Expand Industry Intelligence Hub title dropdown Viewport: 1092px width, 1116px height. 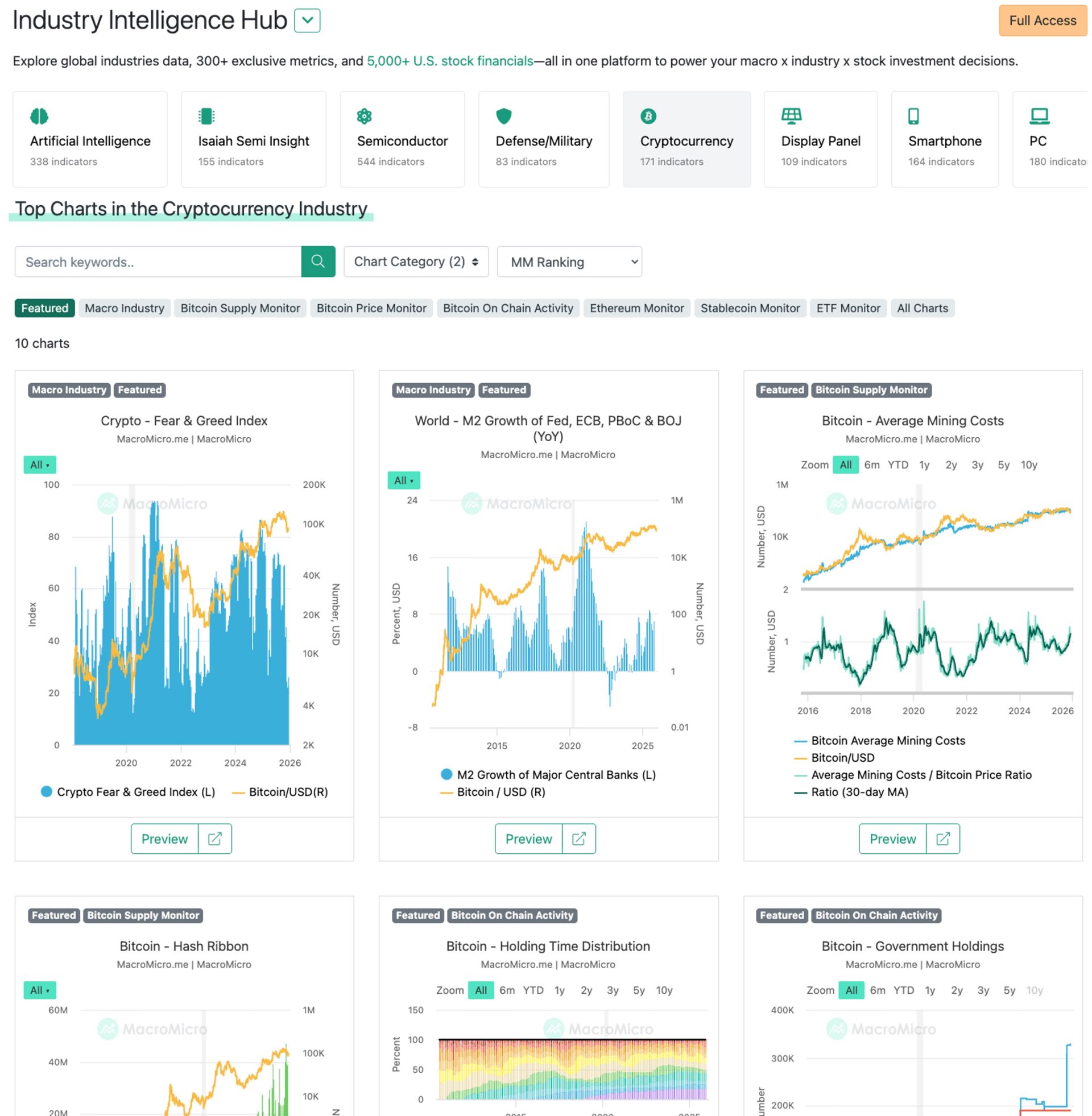(x=307, y=20)
